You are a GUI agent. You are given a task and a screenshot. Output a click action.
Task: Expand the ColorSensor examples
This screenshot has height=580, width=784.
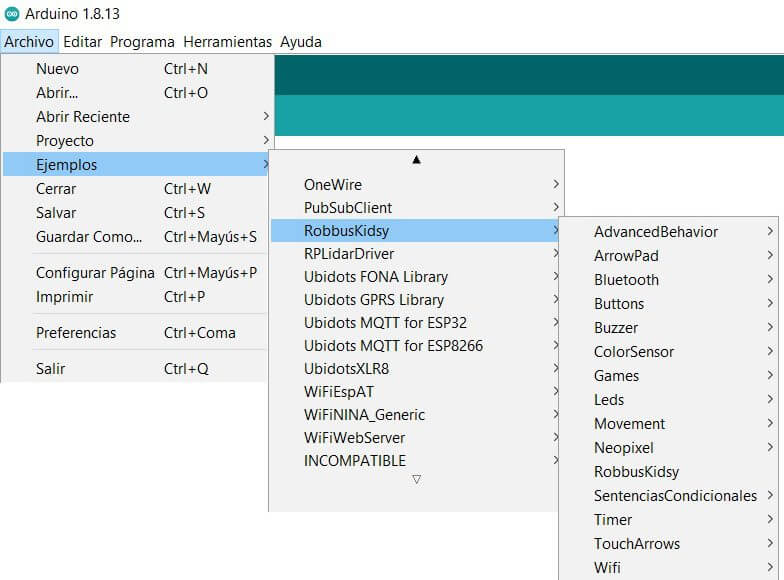pyautogui.click(x=634, y=352)
